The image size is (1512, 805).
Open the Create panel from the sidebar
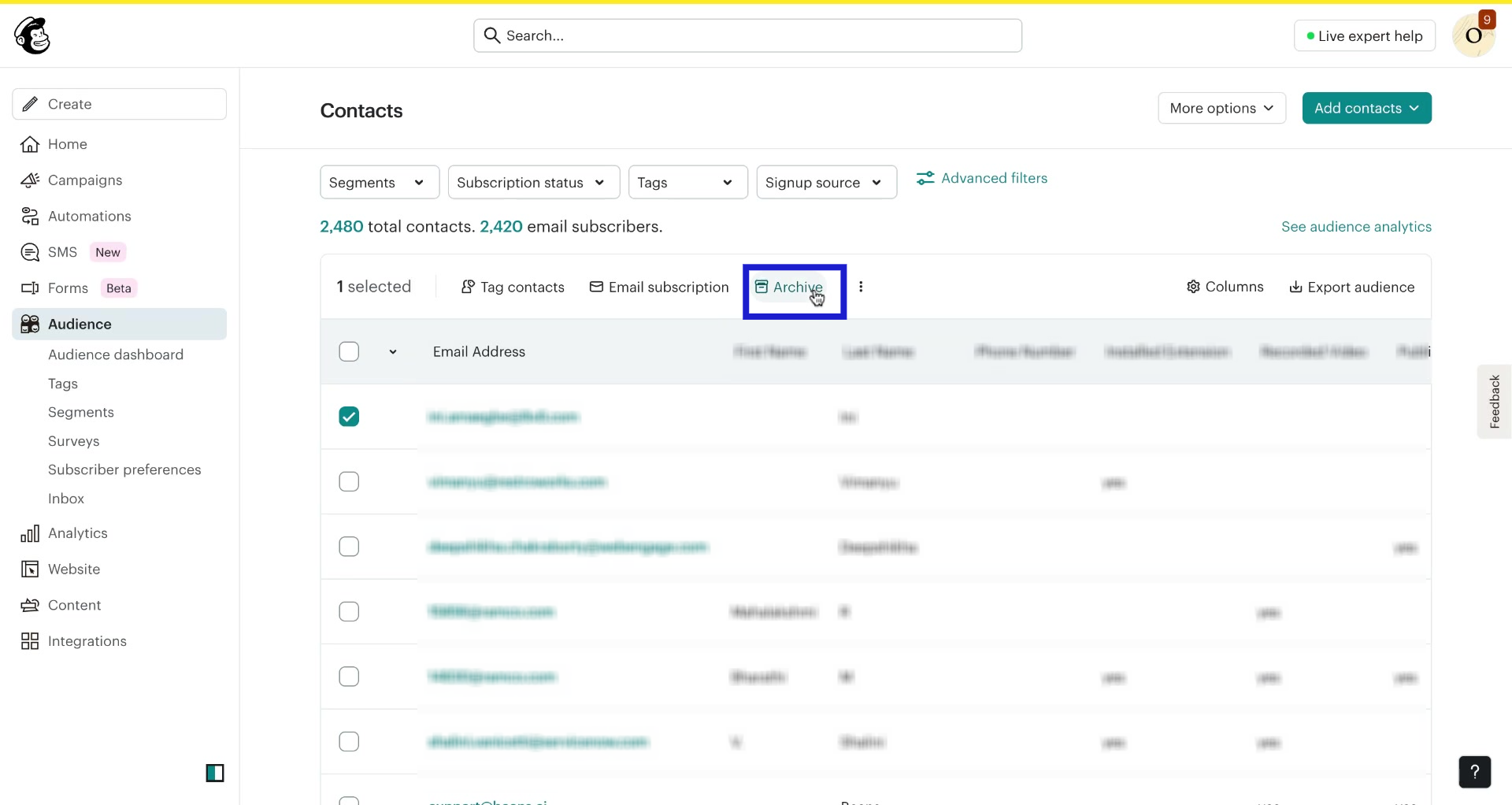coord(118,103)
